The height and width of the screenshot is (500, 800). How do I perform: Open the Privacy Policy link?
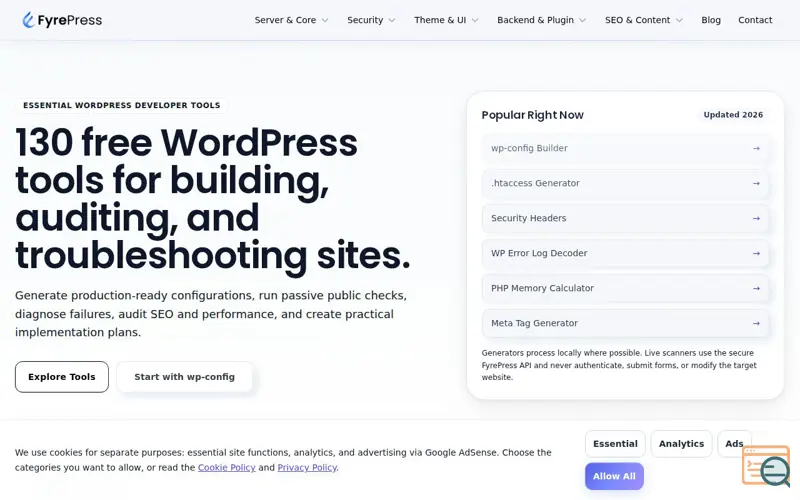coord(307,467)
